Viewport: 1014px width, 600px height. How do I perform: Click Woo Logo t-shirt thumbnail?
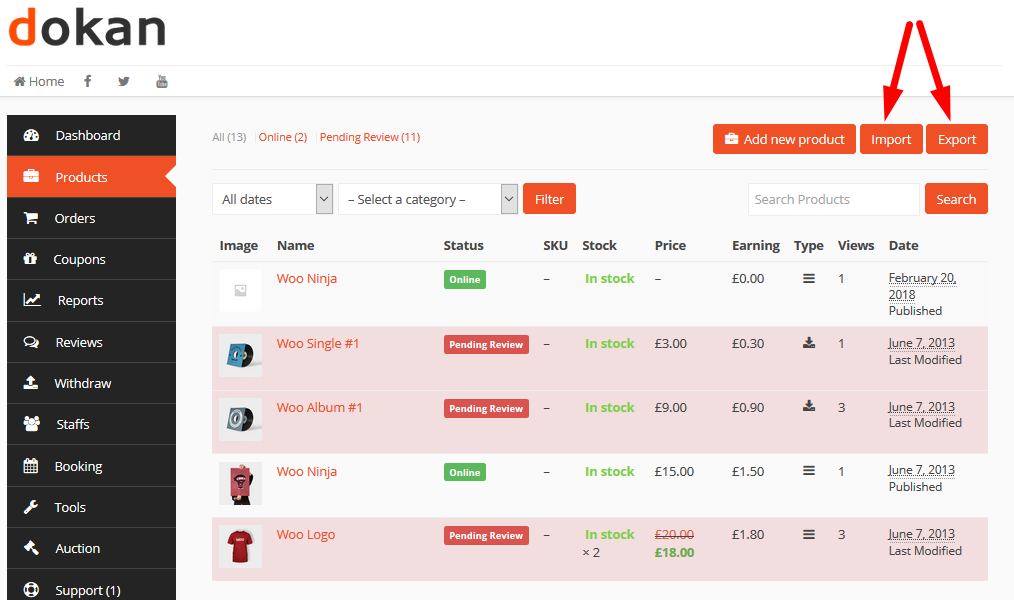pyautogui.click(x=241, y=546)
